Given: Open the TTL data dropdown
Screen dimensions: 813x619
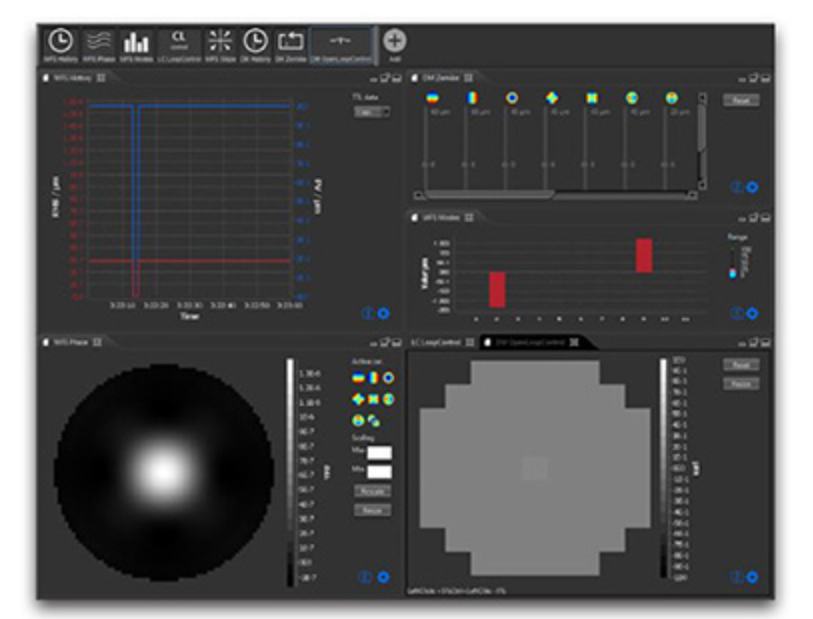Looking at the screenshot, I should (371, 112).
